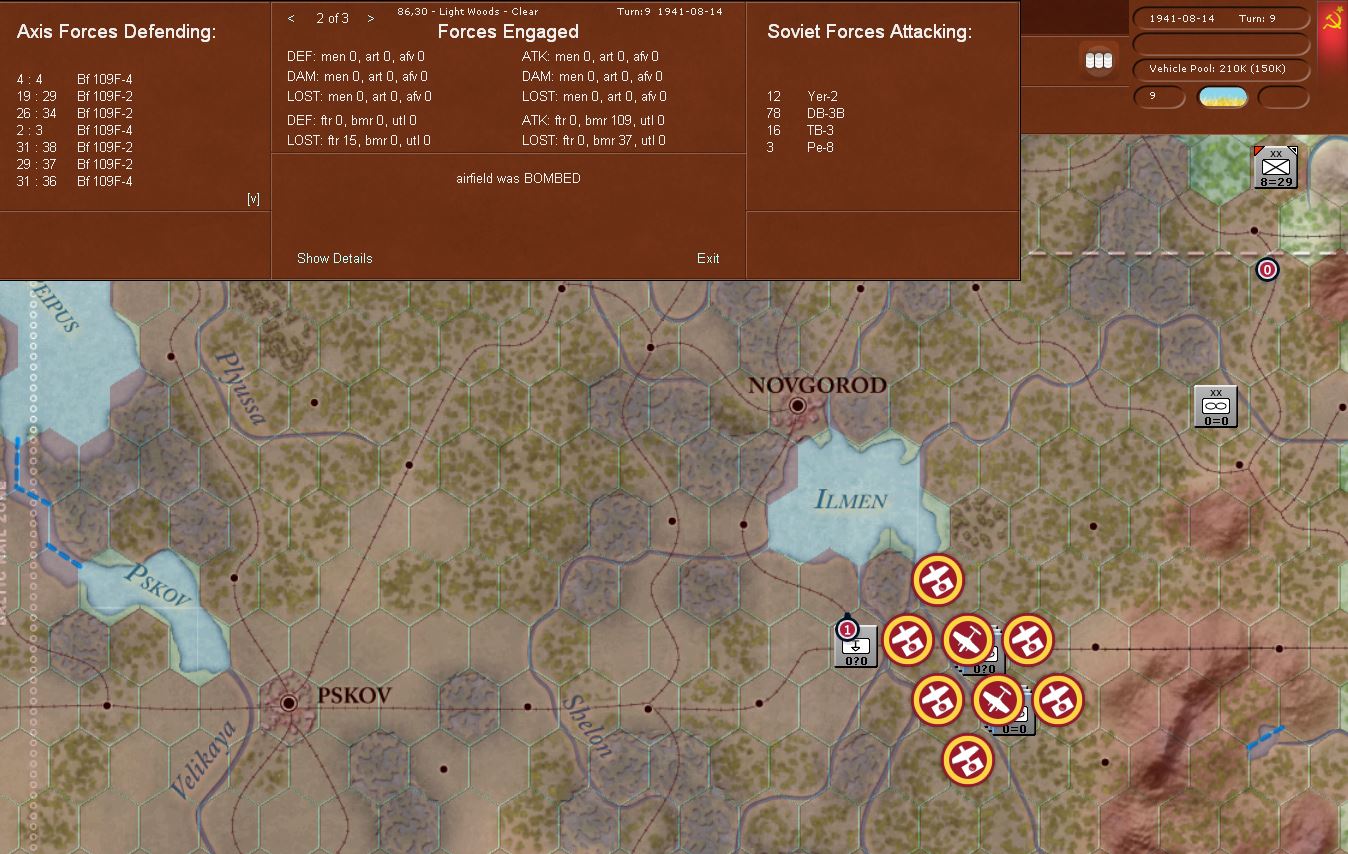Click 'ATK: ftr 0, bmr 109, utl 0' line
1348x854 pixels.
(x=593, y=120)
